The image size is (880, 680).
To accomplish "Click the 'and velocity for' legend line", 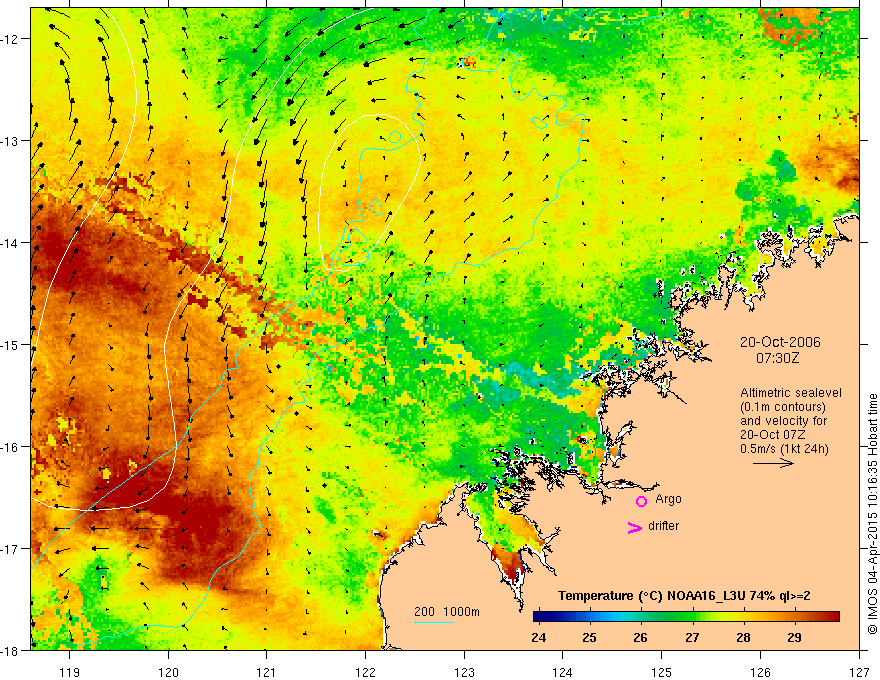I will [783, 421].
